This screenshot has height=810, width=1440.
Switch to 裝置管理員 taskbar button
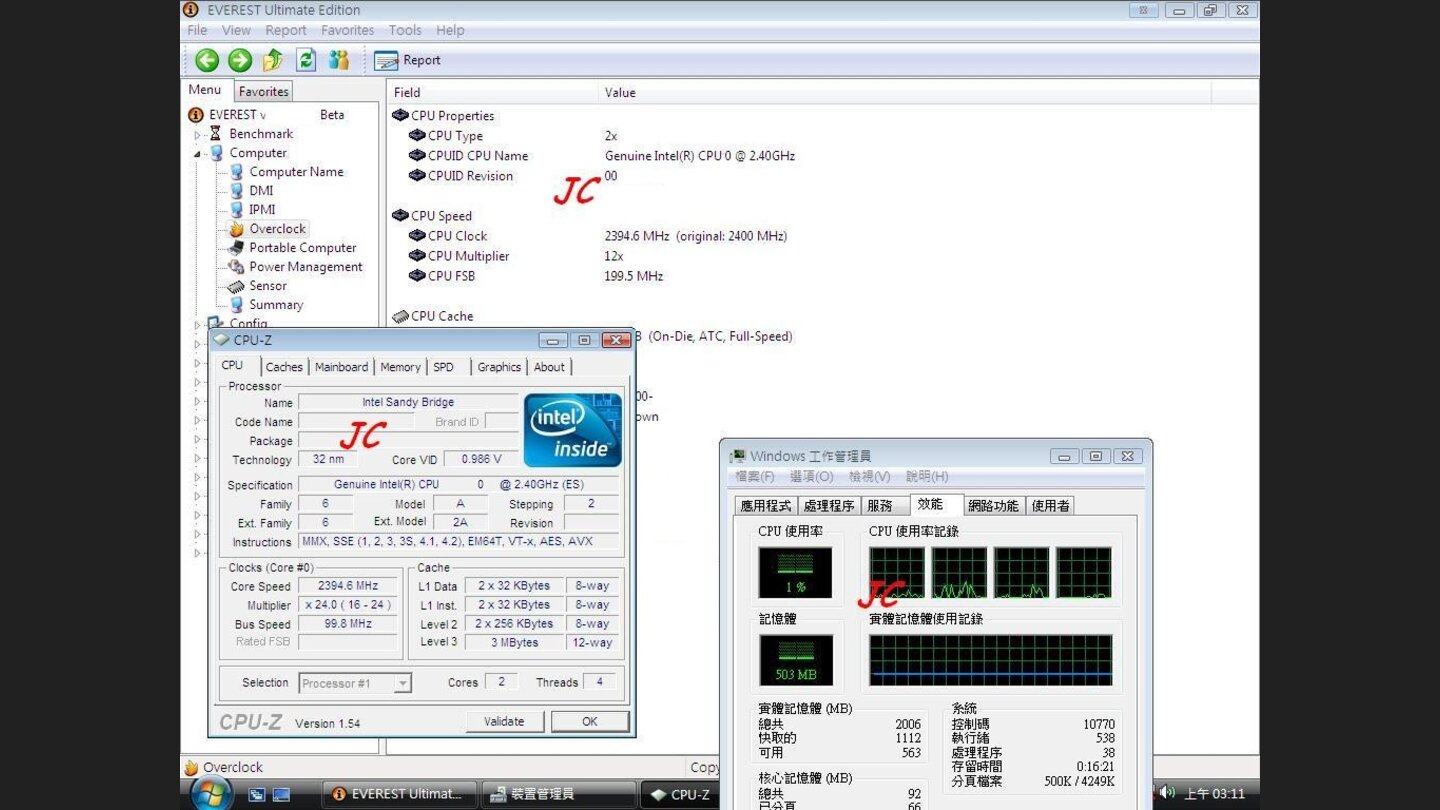558,794
